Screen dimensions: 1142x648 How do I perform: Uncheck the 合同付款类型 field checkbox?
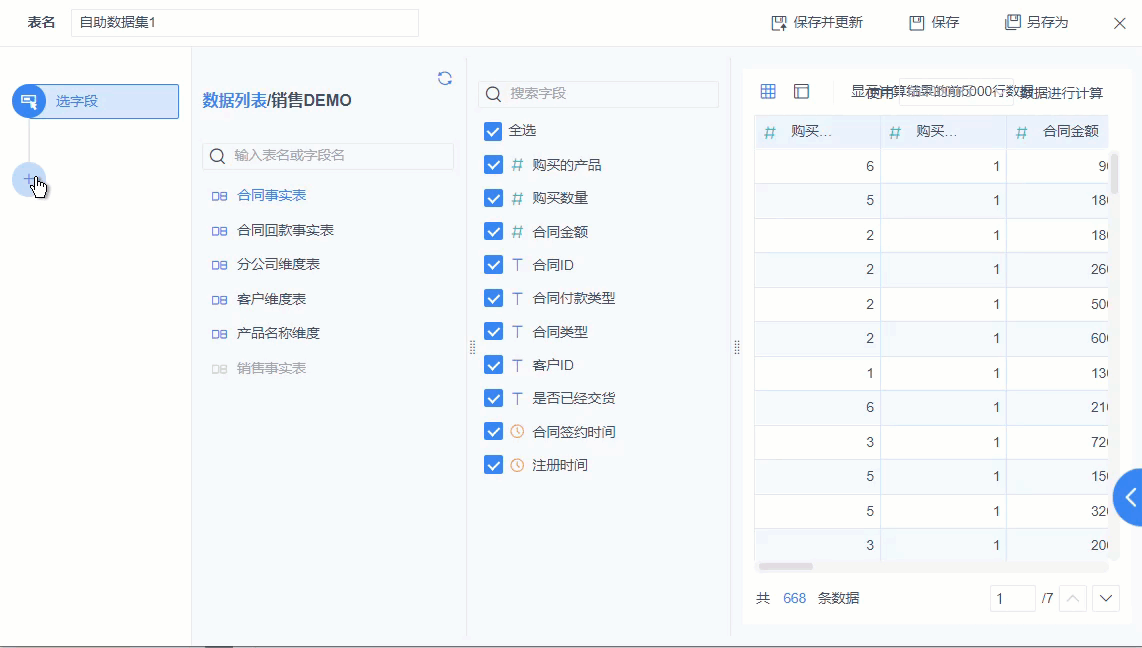click(493, 299)
